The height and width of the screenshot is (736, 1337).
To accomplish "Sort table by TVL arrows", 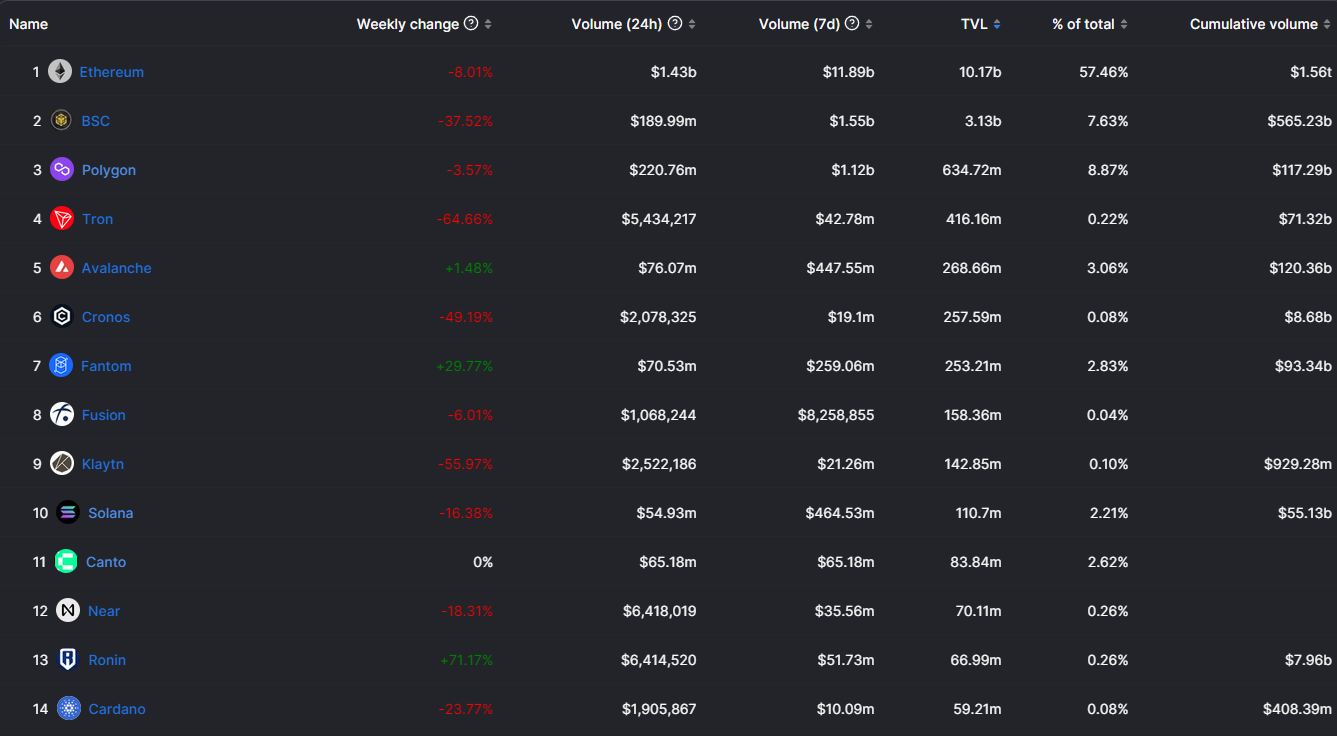I will coord(997,24).
